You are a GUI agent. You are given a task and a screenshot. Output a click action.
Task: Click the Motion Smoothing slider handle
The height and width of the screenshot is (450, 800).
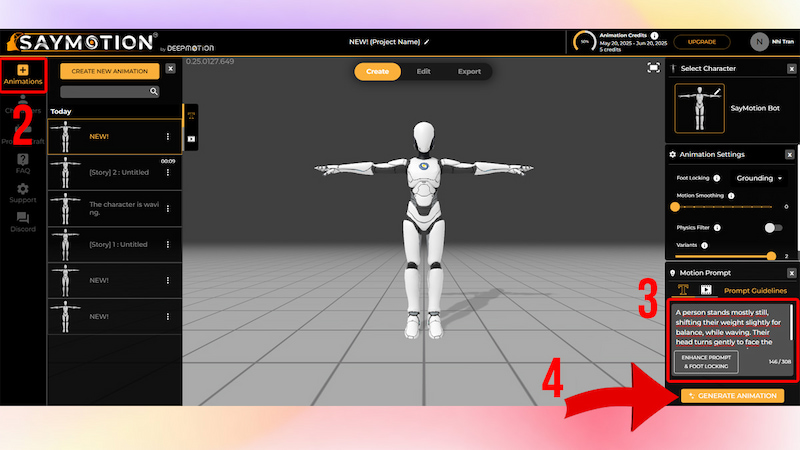[x=675, y=206]
